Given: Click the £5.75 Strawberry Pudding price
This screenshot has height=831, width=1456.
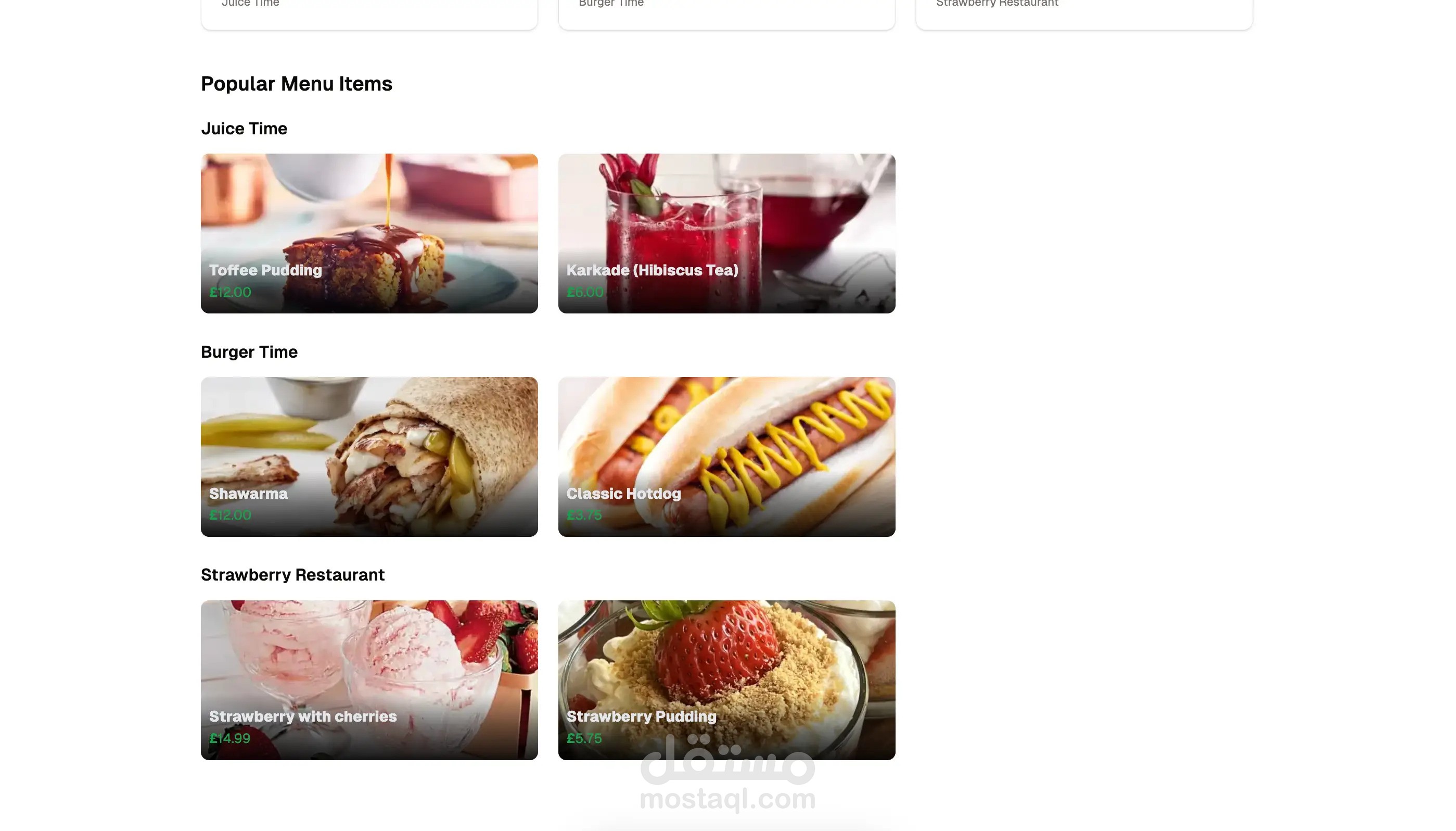Looking at the screenshot, I should [584, 738].
